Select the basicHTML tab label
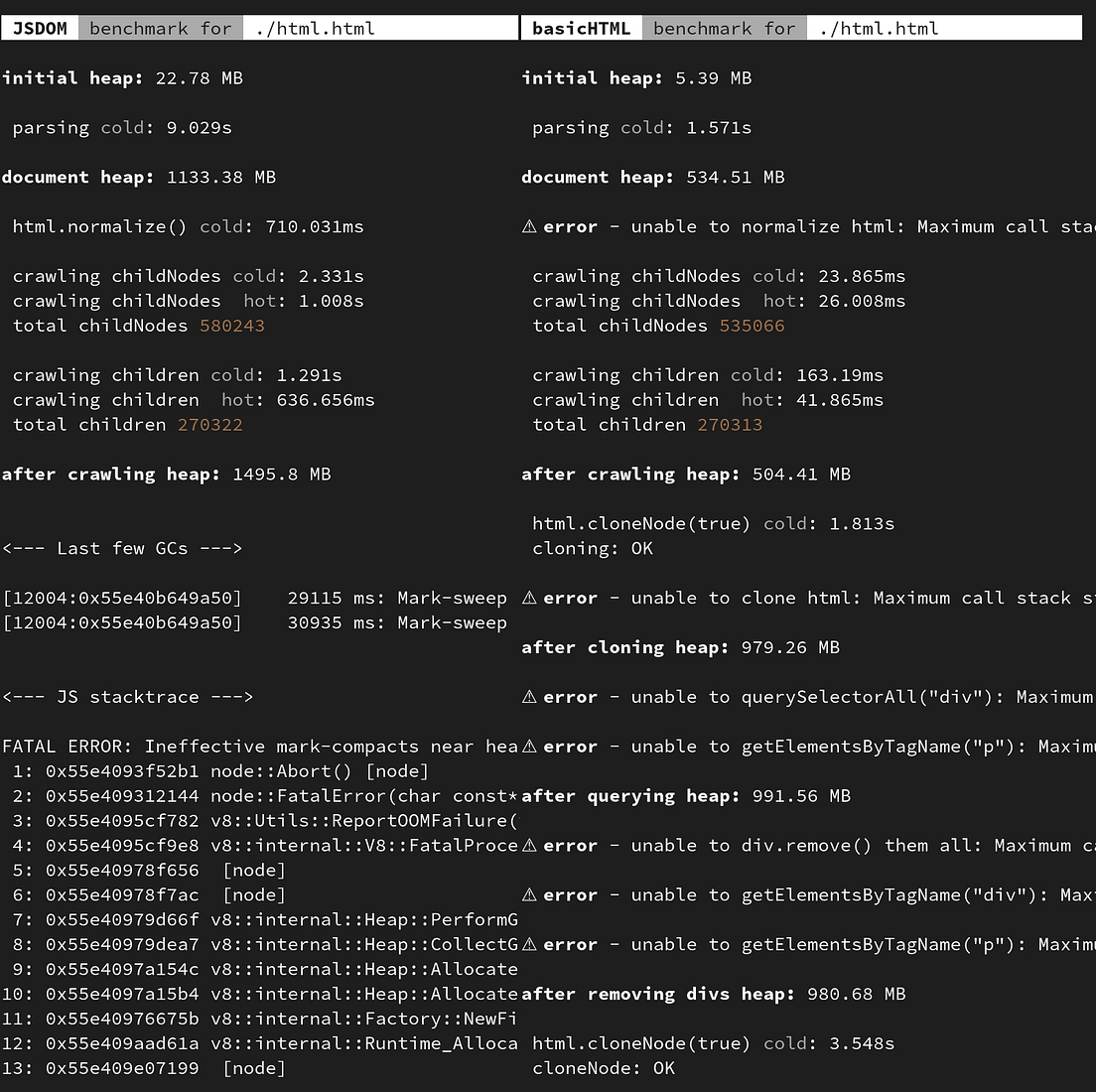 (581, 28)
